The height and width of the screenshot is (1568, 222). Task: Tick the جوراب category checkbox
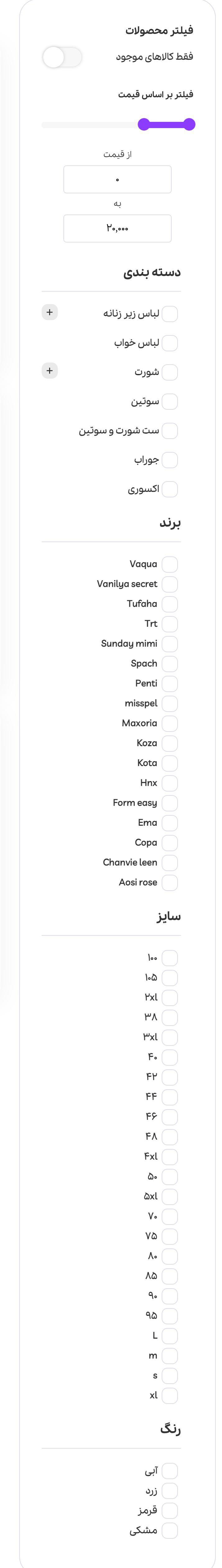click(x=170, y=460)
